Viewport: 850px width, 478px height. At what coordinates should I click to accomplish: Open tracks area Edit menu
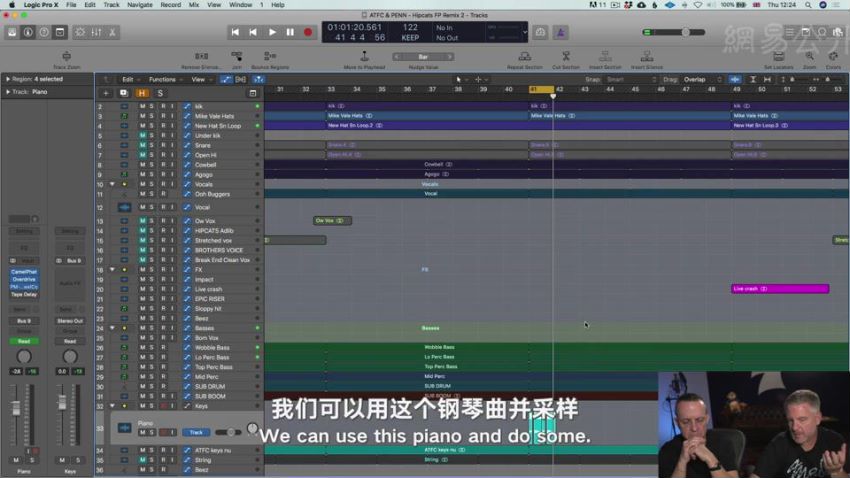(131, 80)
